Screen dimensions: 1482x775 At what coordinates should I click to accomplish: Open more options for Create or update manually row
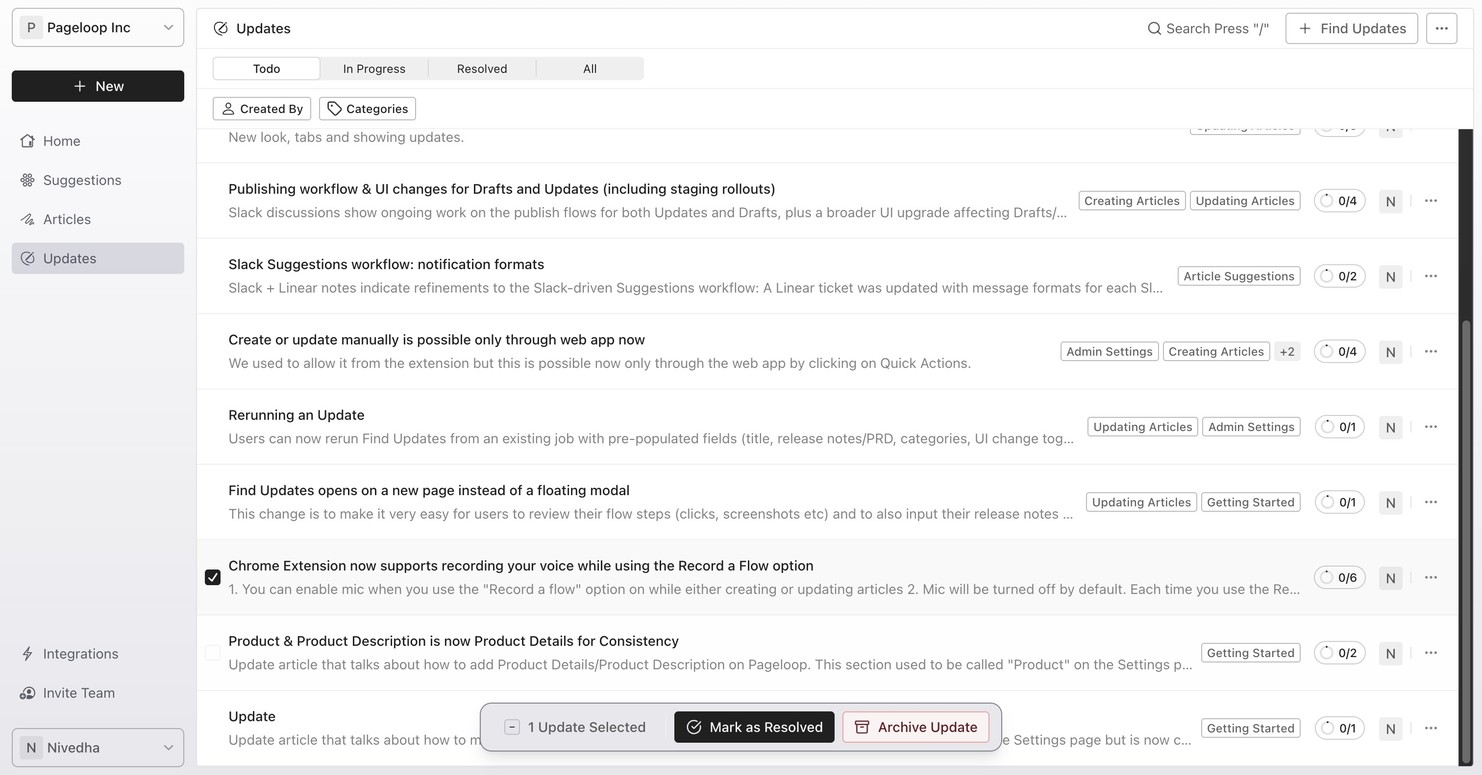click(x=1431, y=351)
